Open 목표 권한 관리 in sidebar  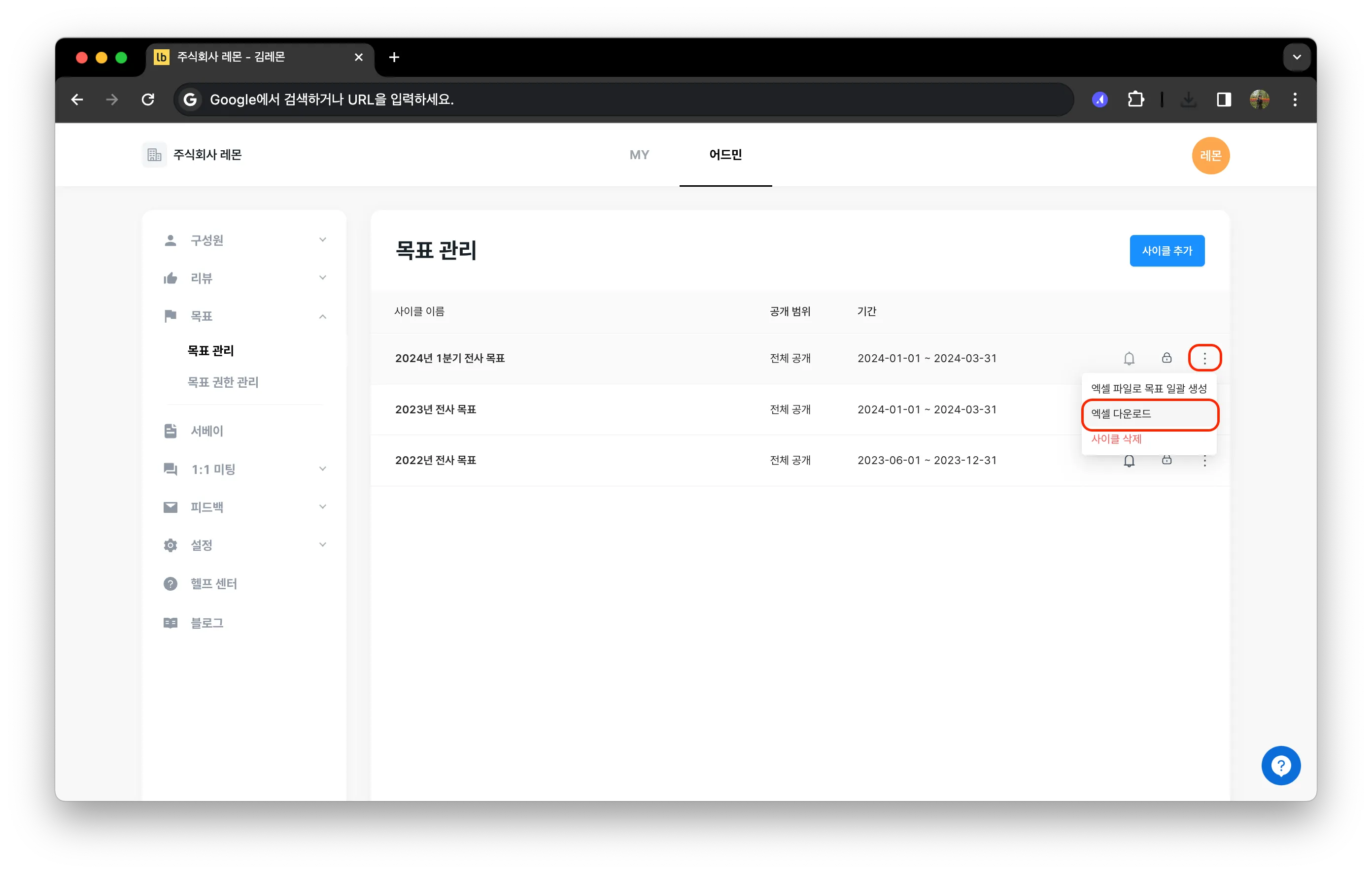point(223,382)
